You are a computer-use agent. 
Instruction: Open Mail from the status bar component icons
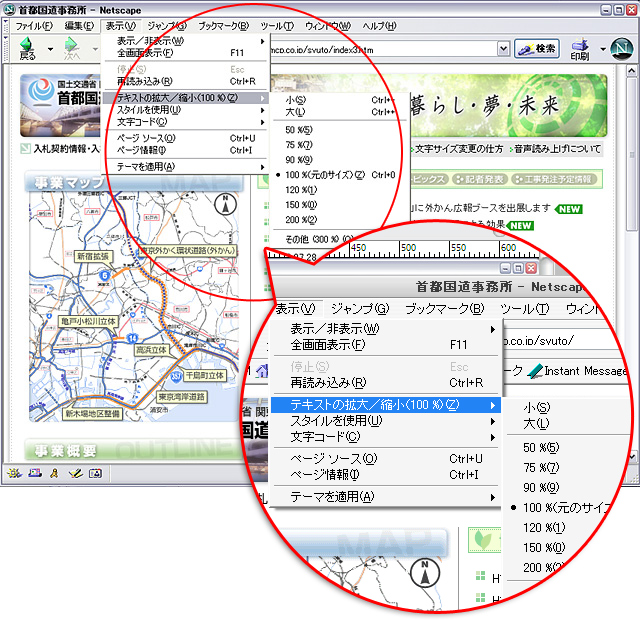(x=35, y=473)
